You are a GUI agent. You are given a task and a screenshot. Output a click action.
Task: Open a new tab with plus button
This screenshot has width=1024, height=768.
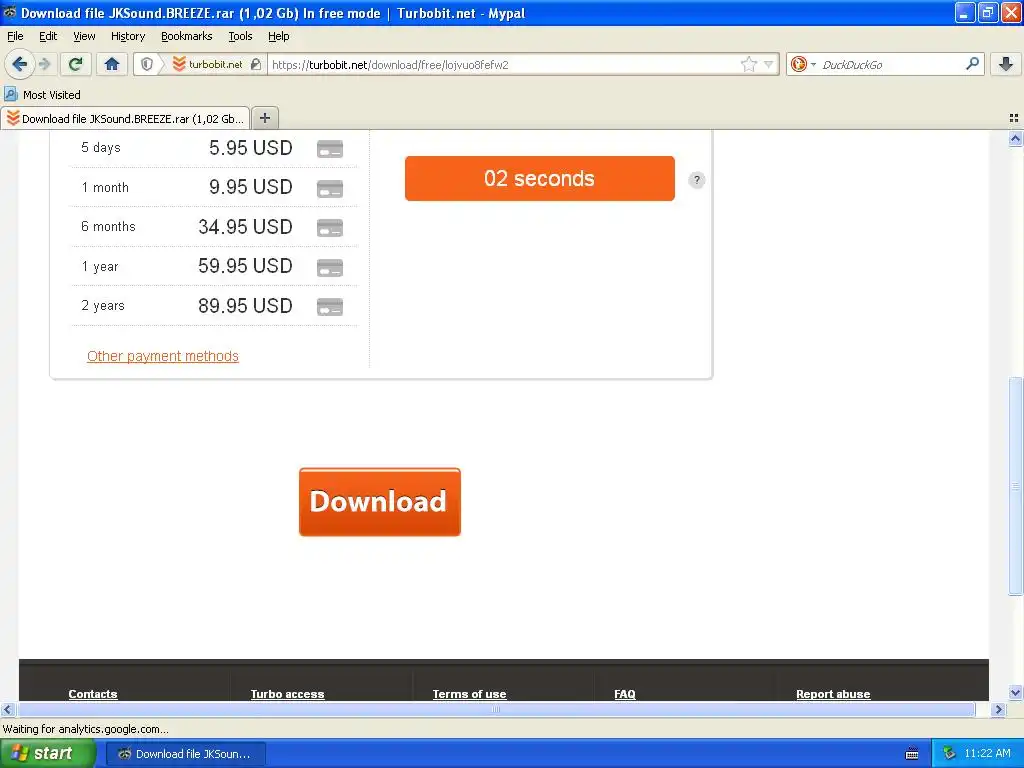point(264,118)
